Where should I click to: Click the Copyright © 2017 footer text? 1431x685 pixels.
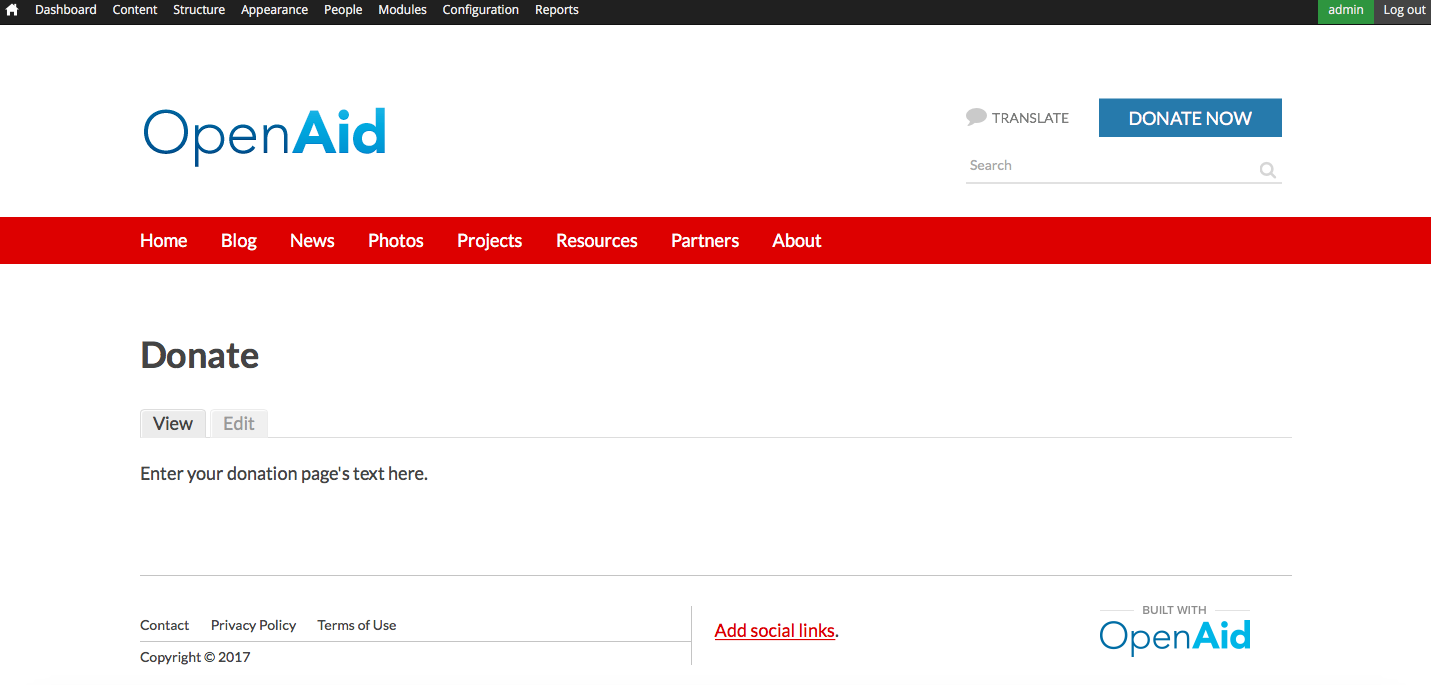point(195,657)
